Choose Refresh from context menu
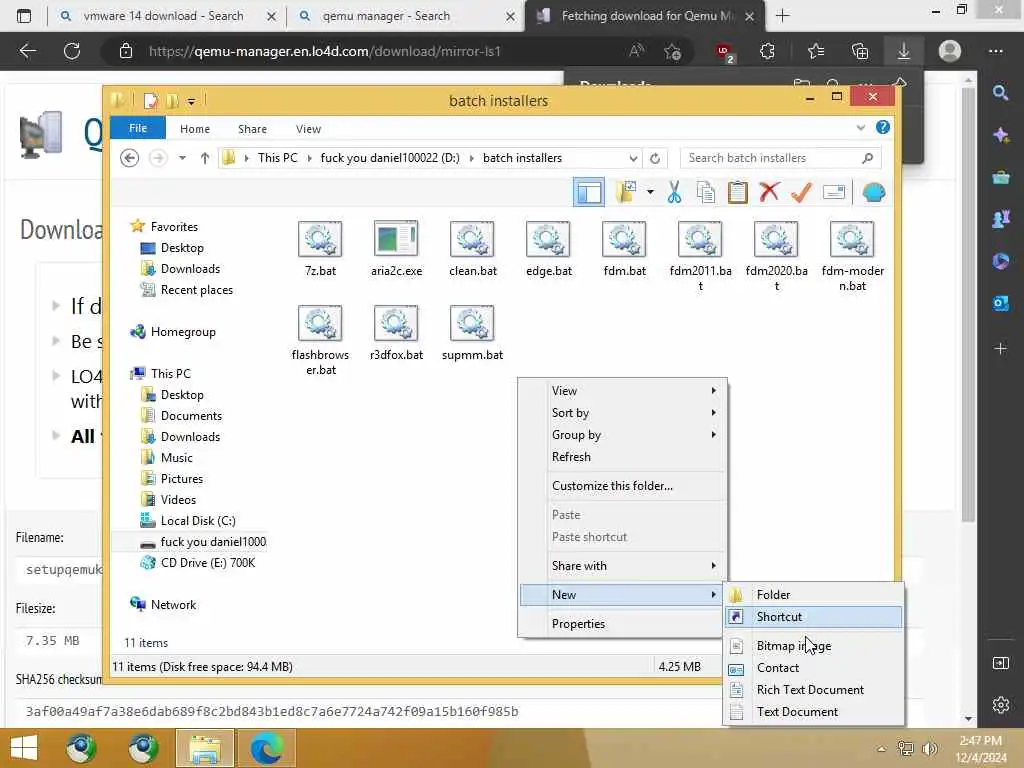Screen dimensions: 1024x768 [623, 457]
